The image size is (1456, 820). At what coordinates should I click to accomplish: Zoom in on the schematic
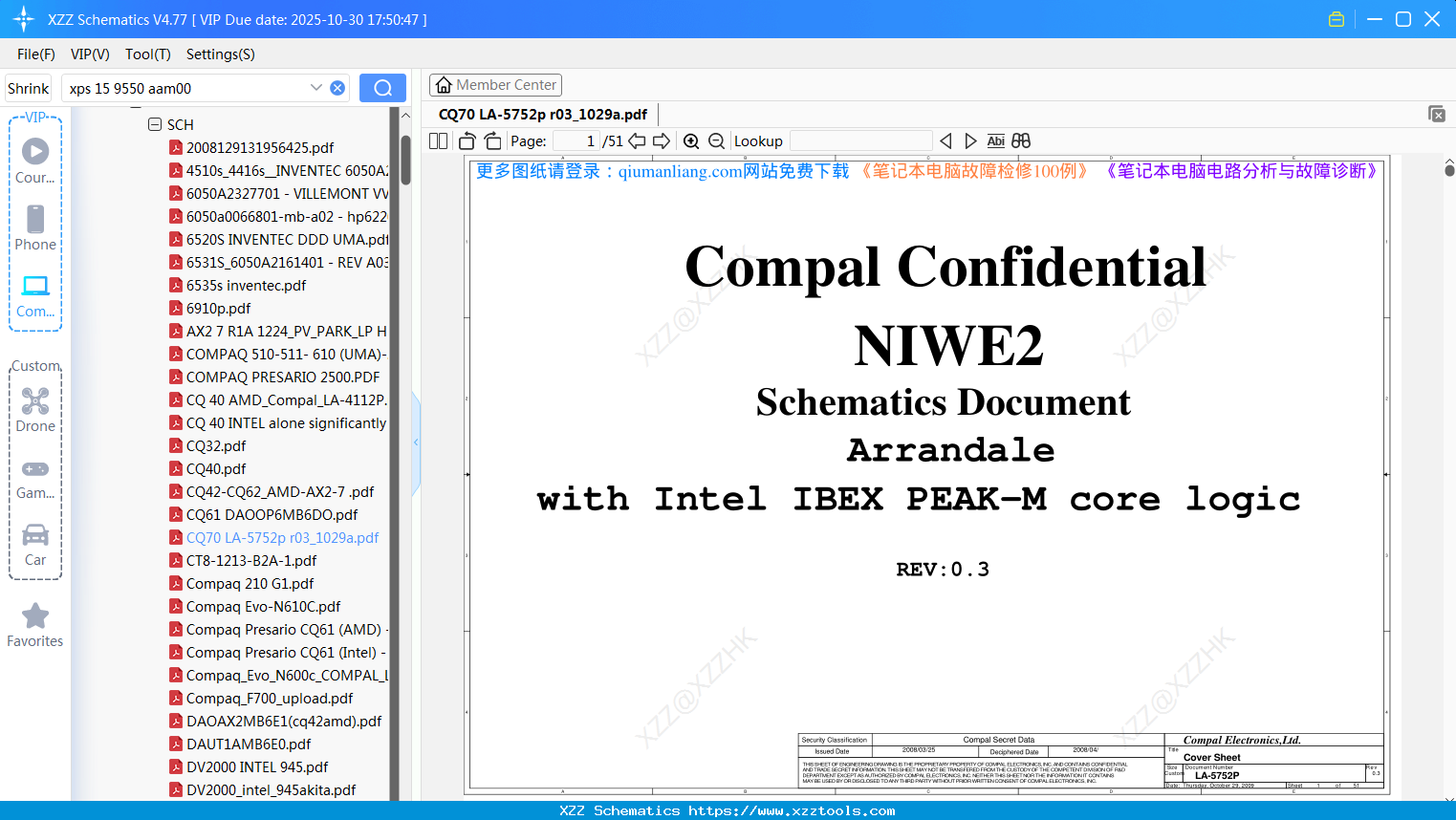691,140
